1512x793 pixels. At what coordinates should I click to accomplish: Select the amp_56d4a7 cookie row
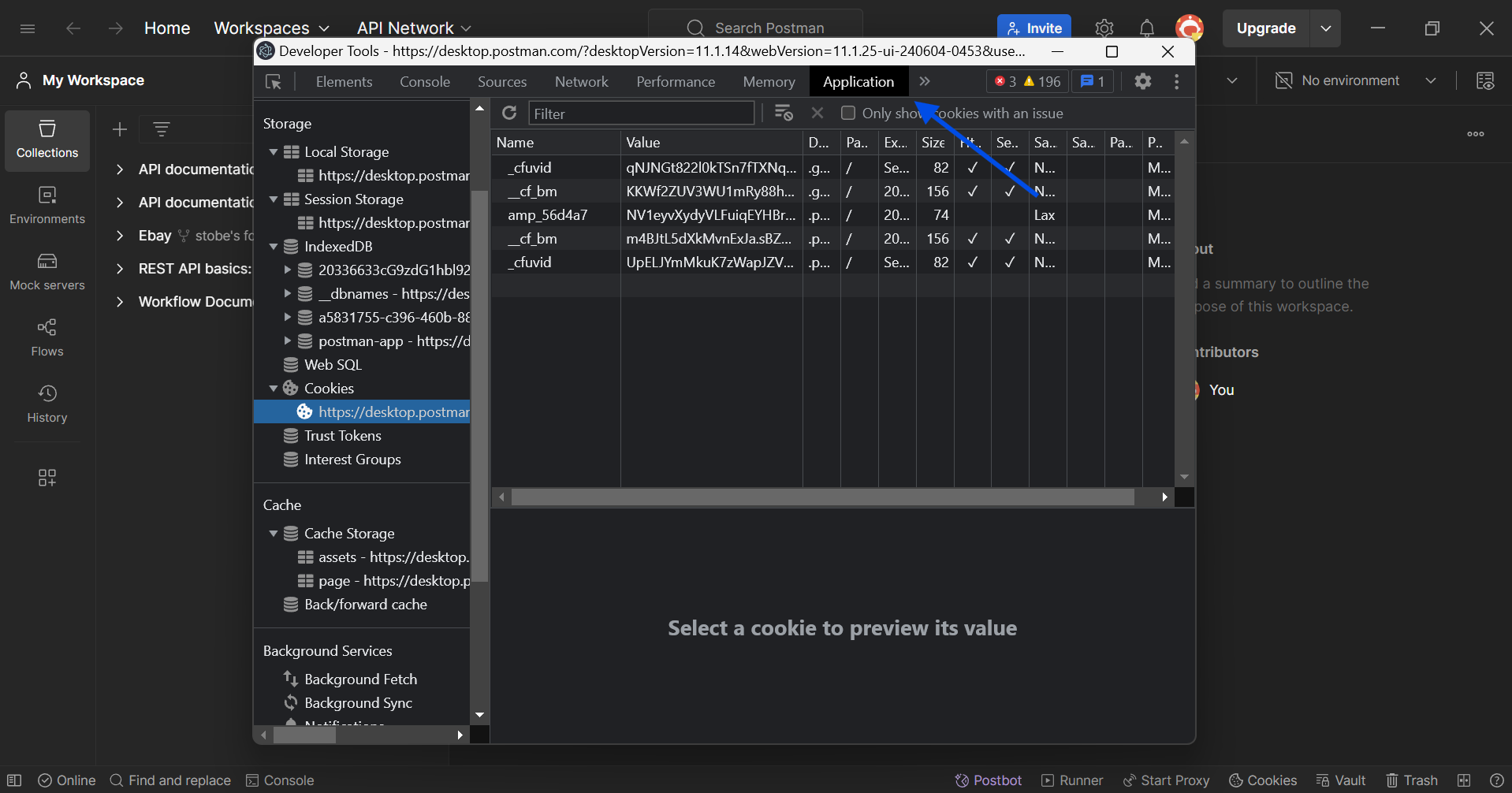pos(833,215)
